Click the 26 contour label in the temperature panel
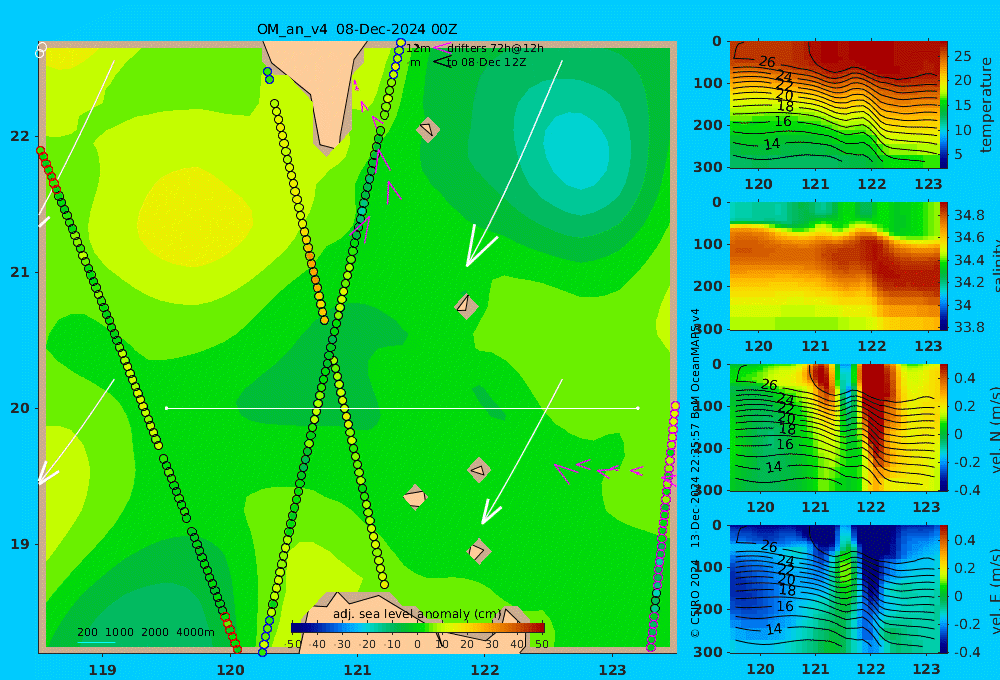The height and width of the screenshot is (680, 1000). click(x=767, y=62)
